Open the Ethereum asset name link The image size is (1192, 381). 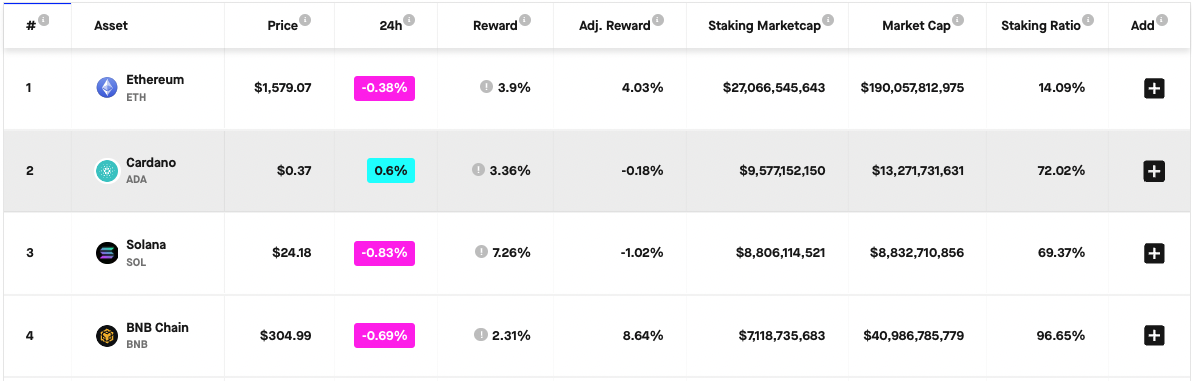(155, 79)
